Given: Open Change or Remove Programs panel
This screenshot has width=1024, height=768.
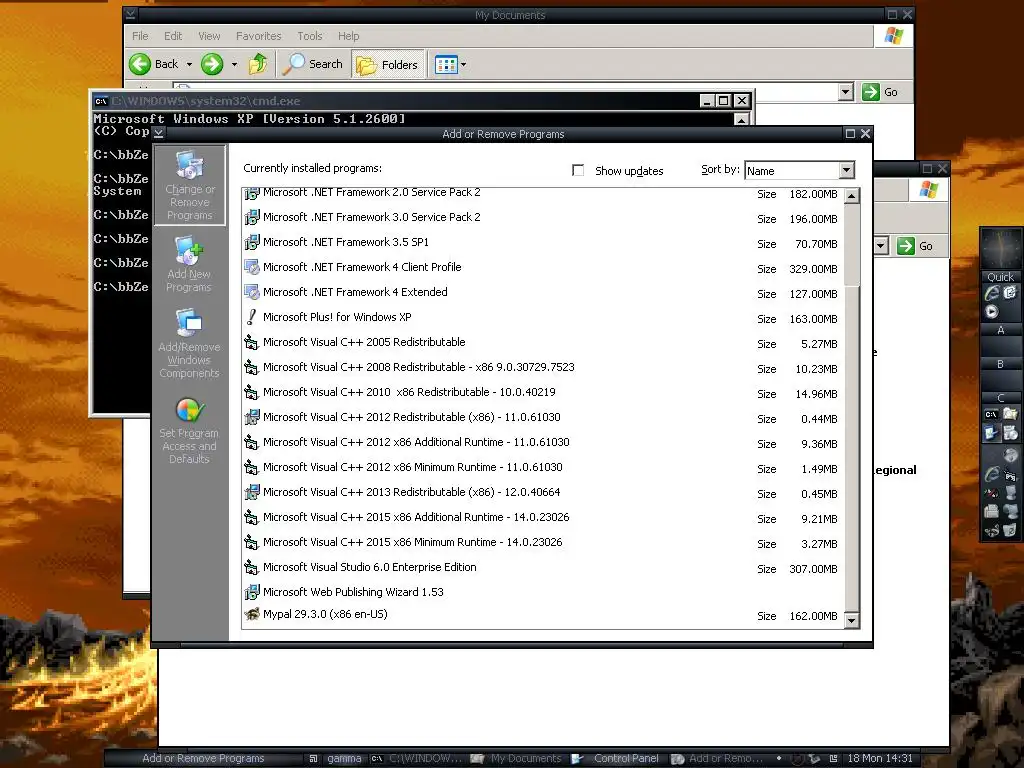Looking at the screenshot, I should point(189,185).
